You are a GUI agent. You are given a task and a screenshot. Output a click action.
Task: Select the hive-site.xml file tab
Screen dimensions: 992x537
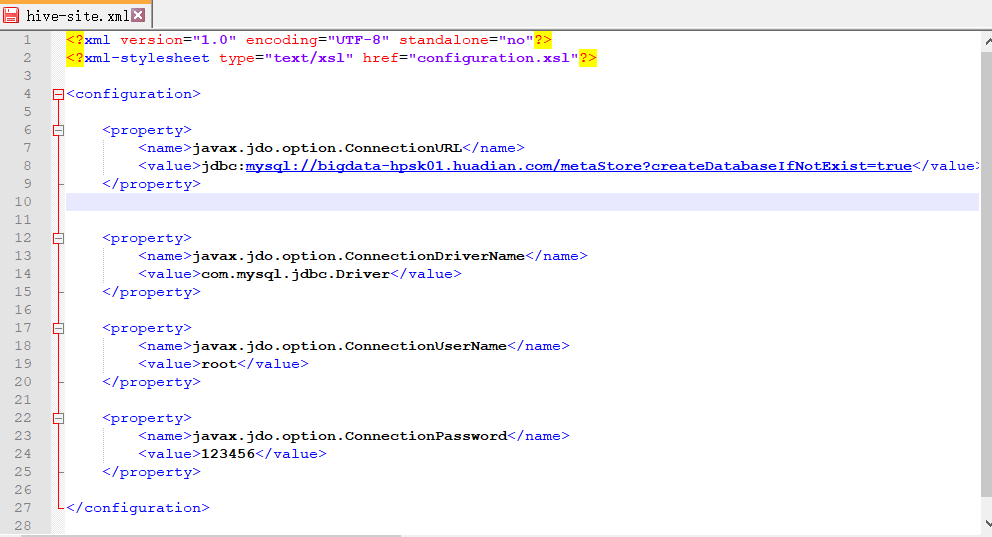pos(76,15)
